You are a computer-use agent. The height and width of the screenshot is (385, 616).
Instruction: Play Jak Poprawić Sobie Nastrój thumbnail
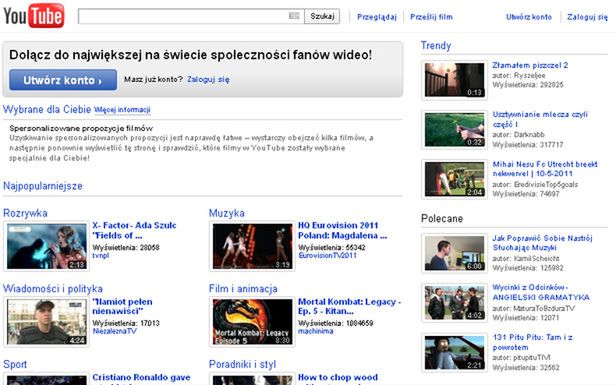click(x=454, y=253)
